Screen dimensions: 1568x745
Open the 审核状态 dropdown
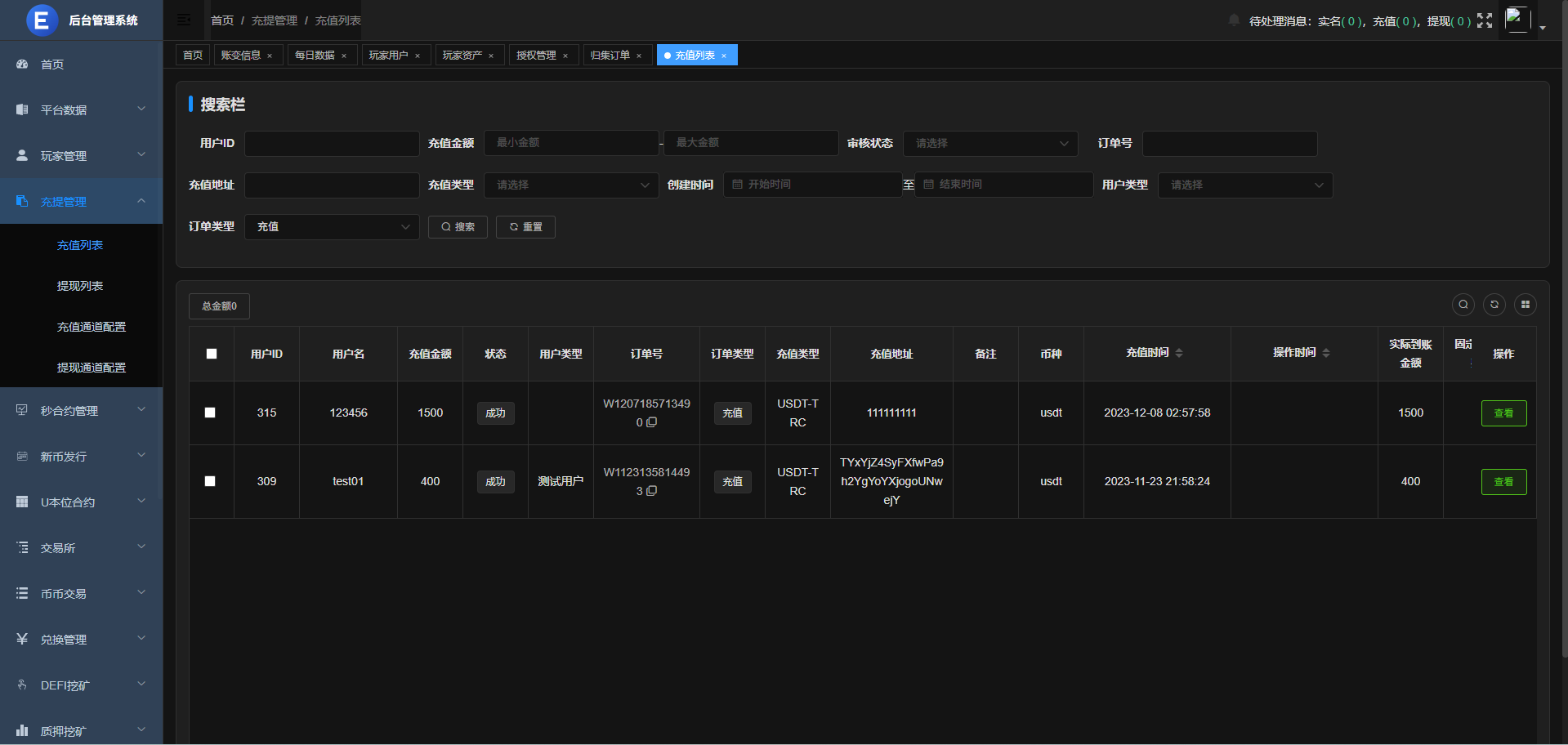tap(990, 144)
